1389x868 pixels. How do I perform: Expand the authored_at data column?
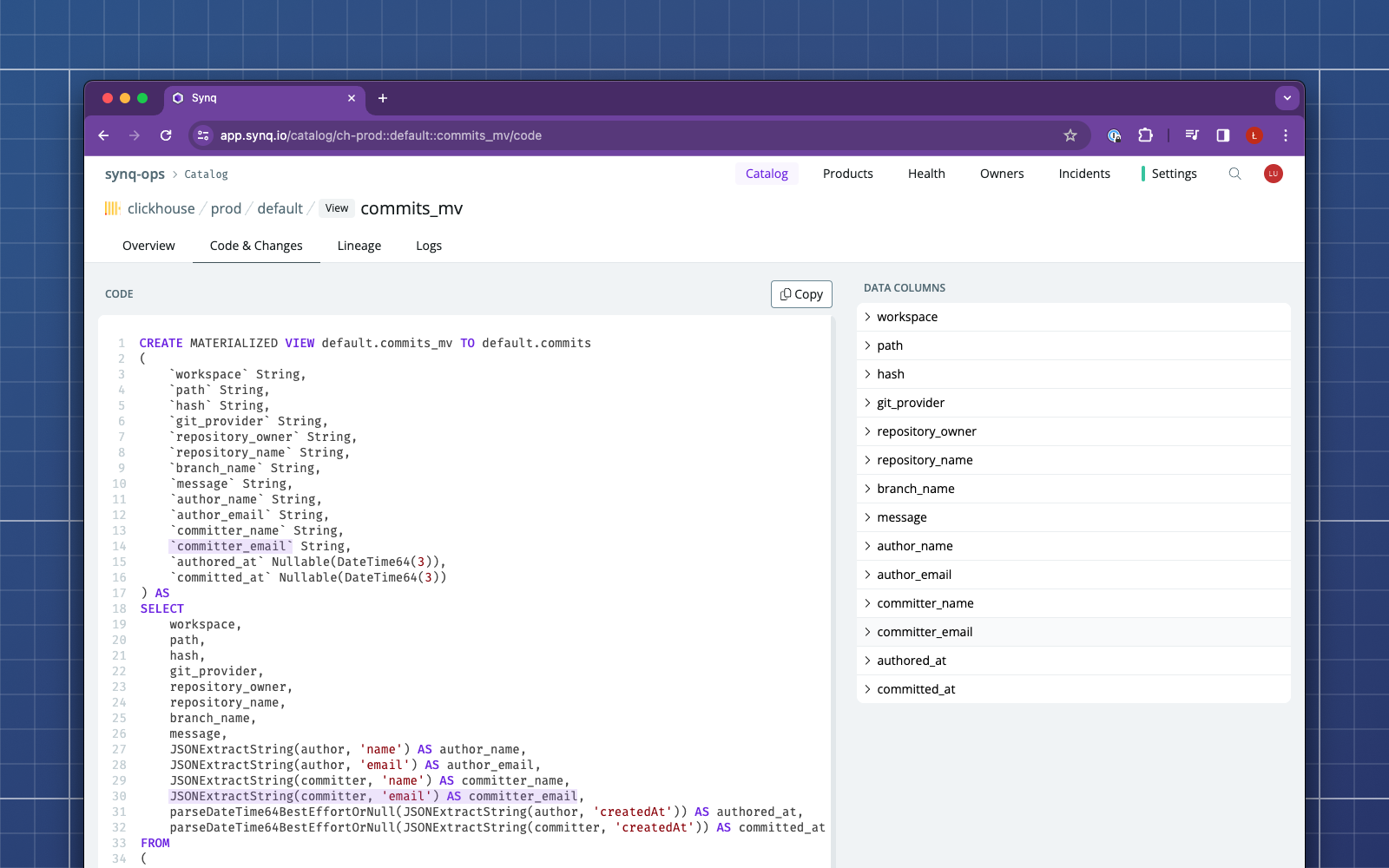click(x=1073, y=661)
